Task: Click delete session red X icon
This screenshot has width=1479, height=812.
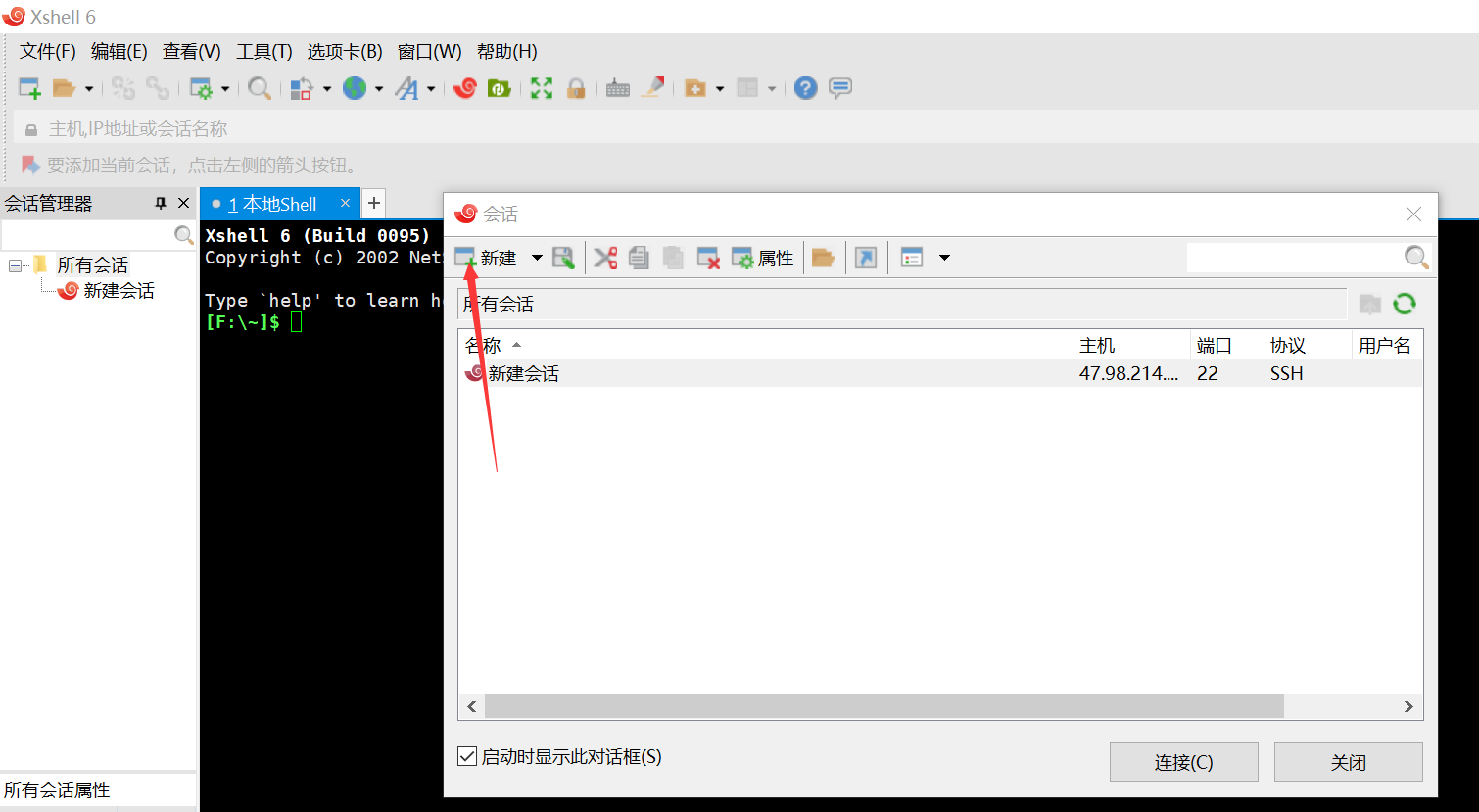Action: point(708,258)
